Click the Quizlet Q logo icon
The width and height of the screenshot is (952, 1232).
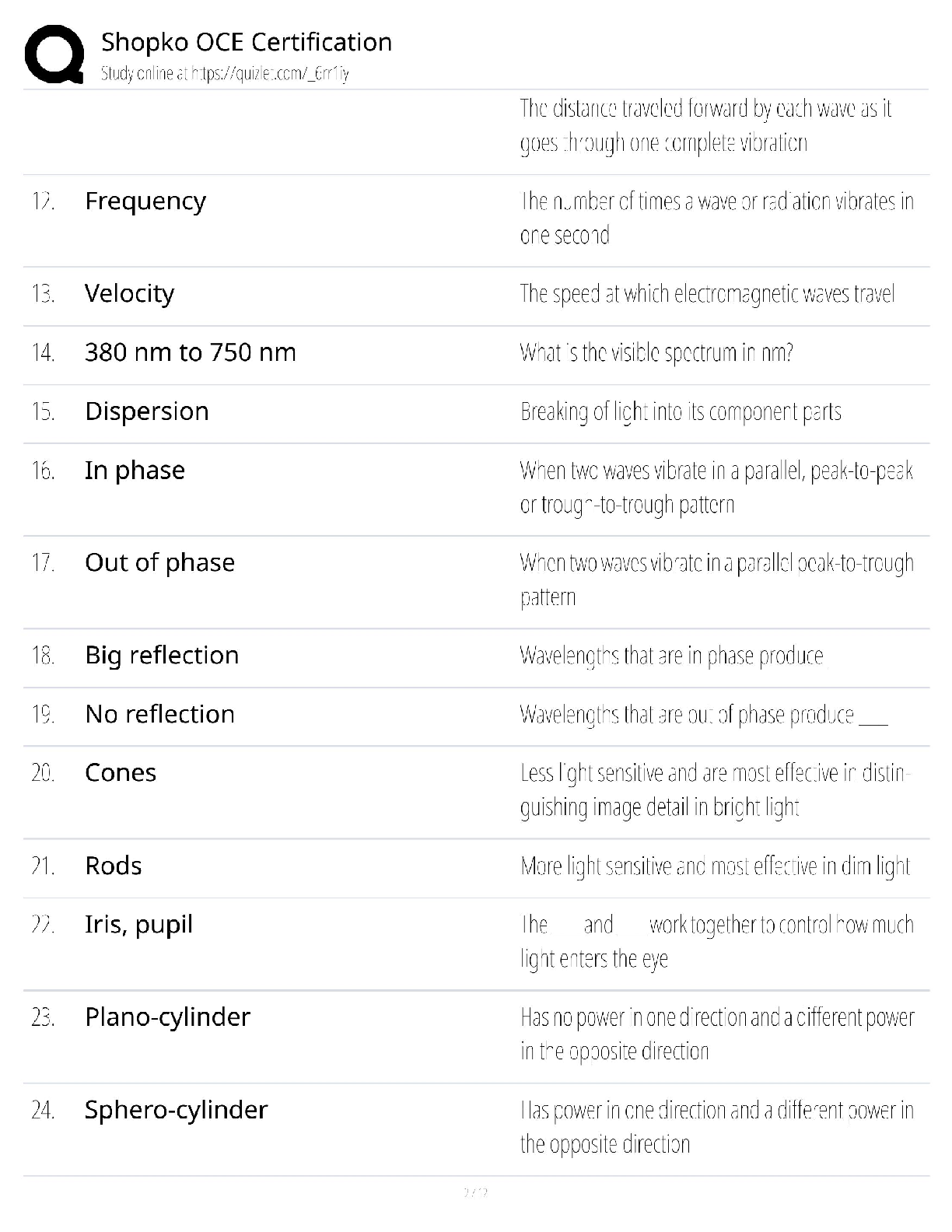point(54,54)
